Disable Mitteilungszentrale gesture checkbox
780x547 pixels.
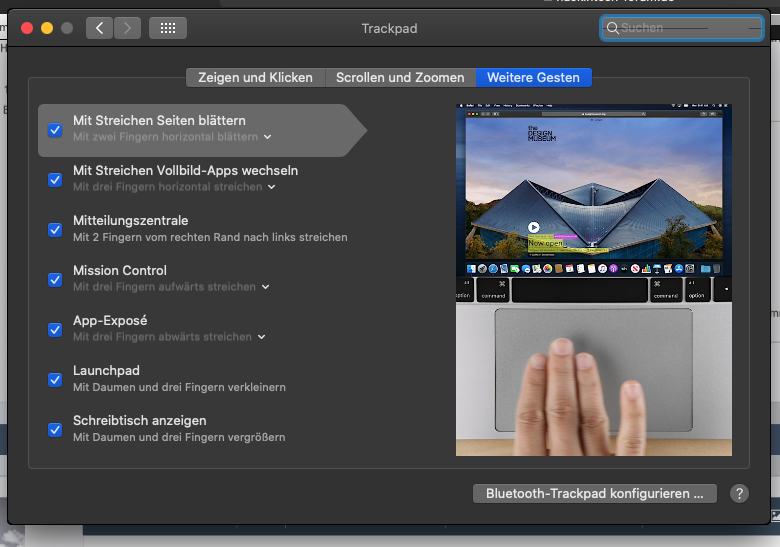tap(55, 230)
